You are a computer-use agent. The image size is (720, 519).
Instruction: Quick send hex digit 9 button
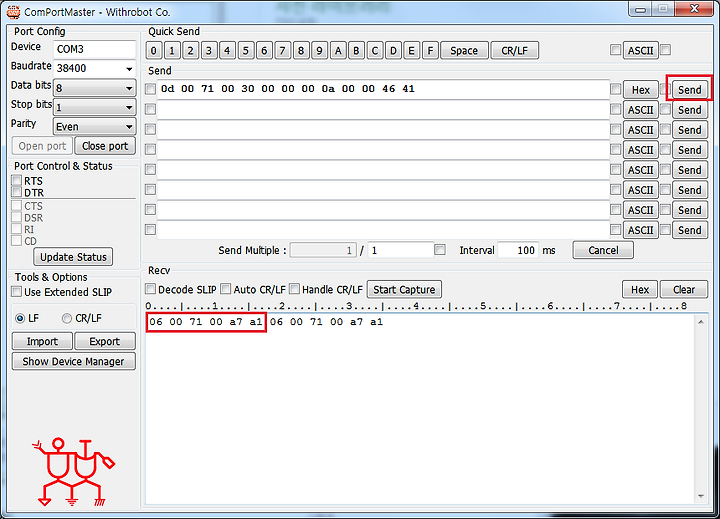point(319,51)
